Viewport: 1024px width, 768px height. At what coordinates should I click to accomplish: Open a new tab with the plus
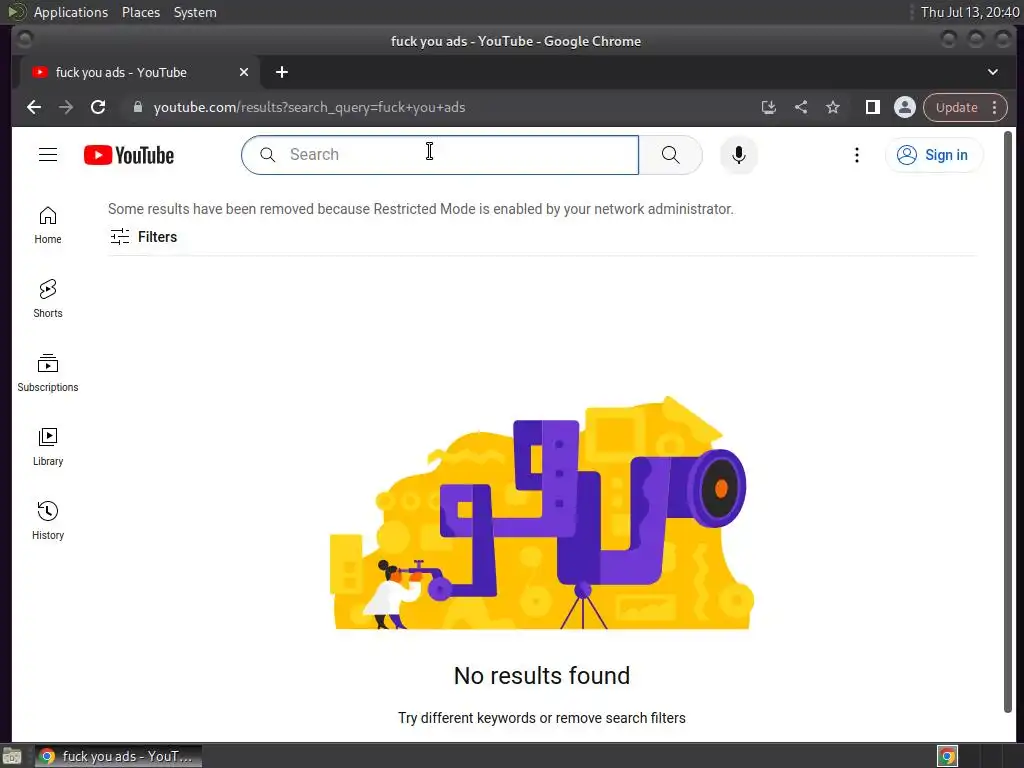tap(281, 72)
